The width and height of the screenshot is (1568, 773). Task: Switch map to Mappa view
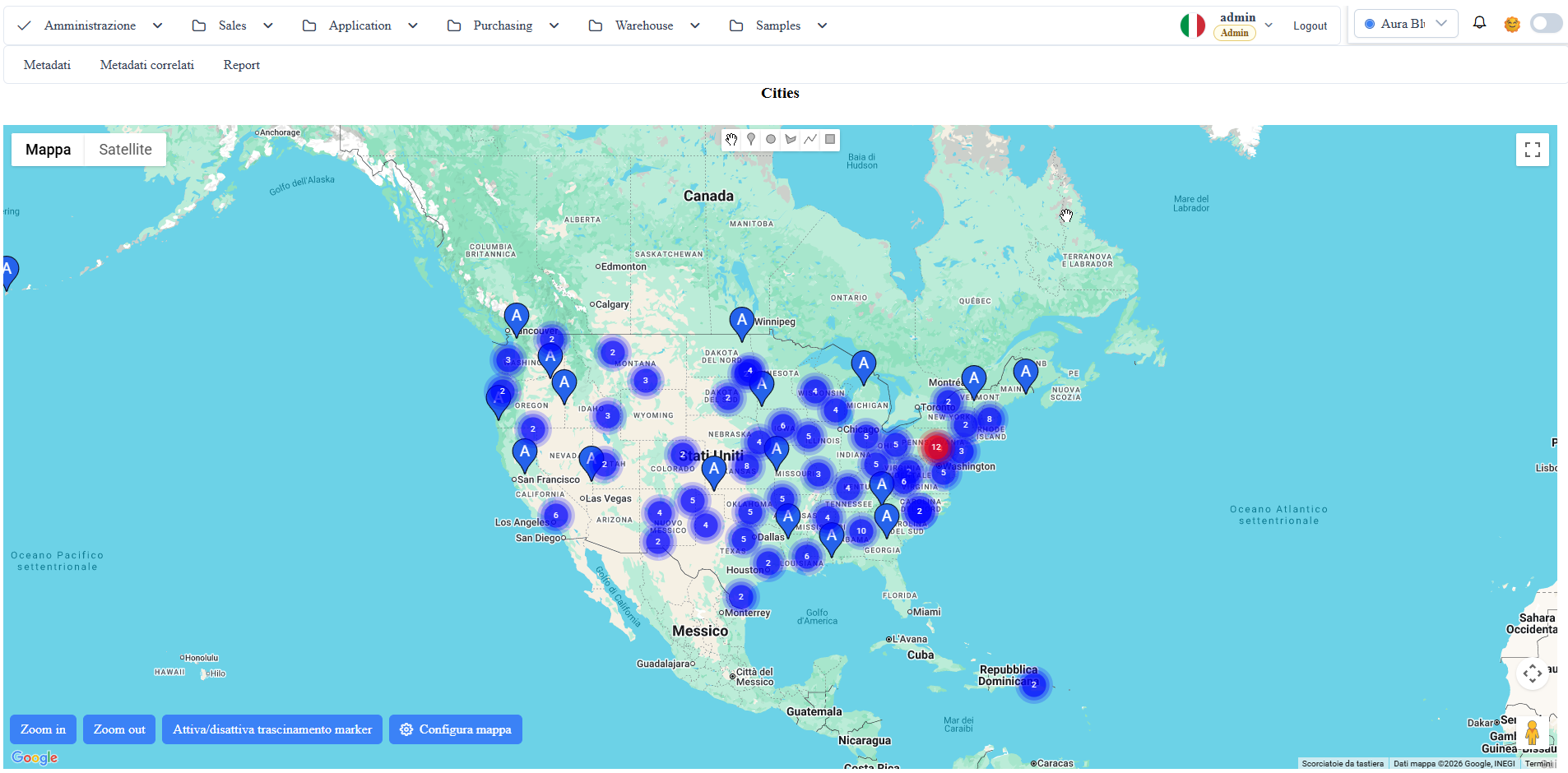tap(48, 150)
